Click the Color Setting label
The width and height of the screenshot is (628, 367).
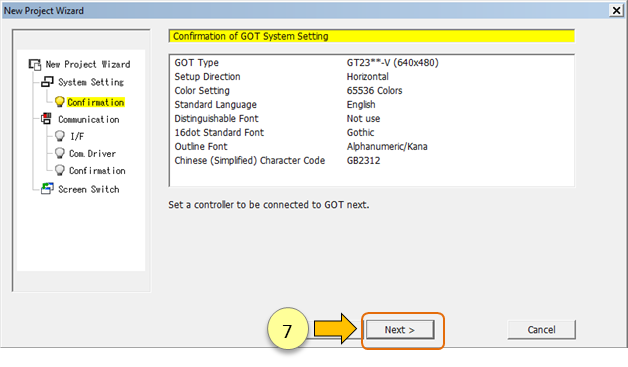202,91
